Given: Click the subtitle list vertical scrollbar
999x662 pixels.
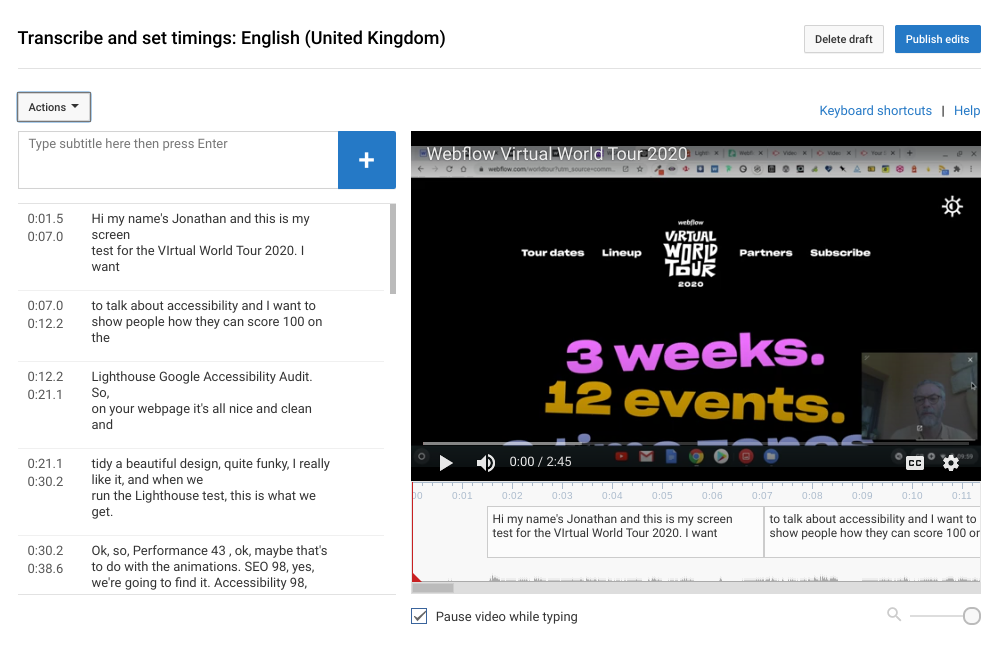Looking at the screenshot, I should pos(392,249).
